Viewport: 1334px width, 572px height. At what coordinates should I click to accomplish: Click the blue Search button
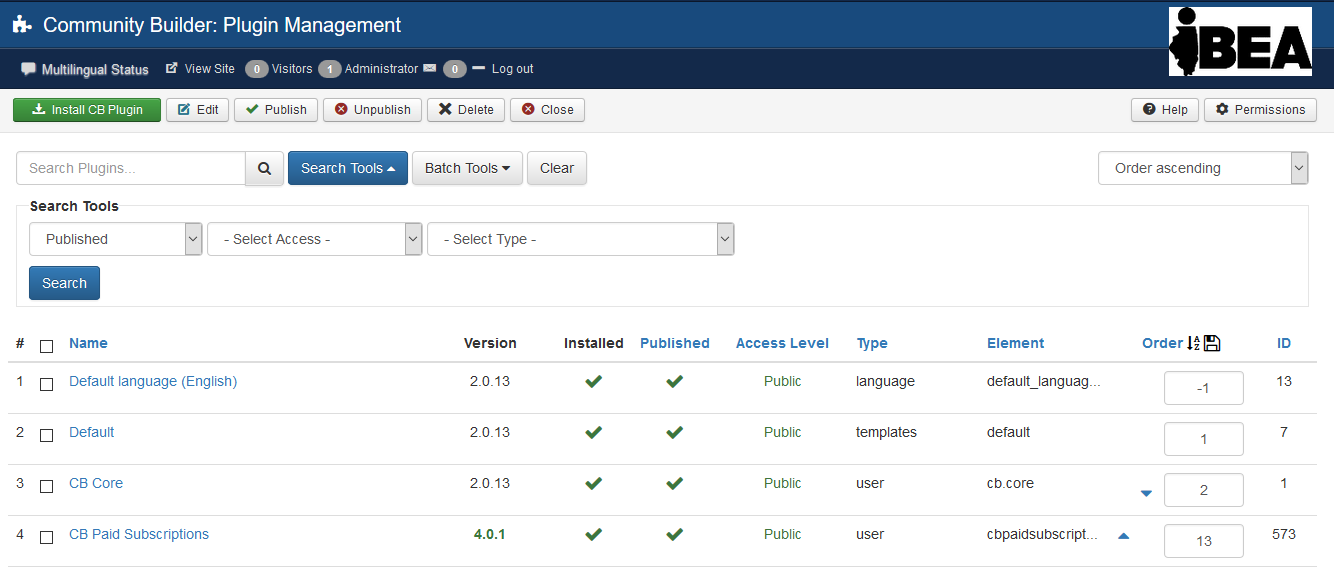[x=65, y=283]
